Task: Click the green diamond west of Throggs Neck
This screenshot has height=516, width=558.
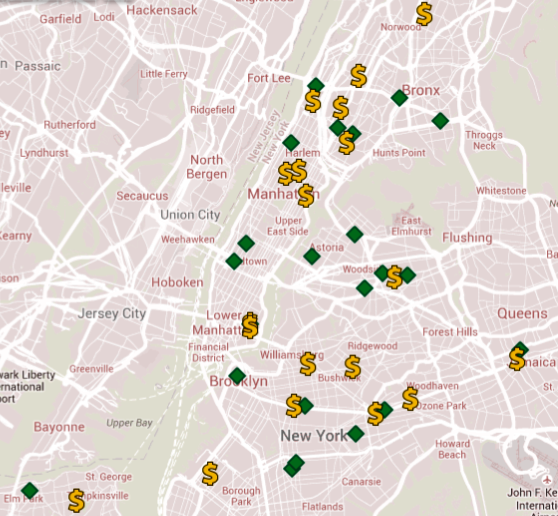Action: (440, 121)
